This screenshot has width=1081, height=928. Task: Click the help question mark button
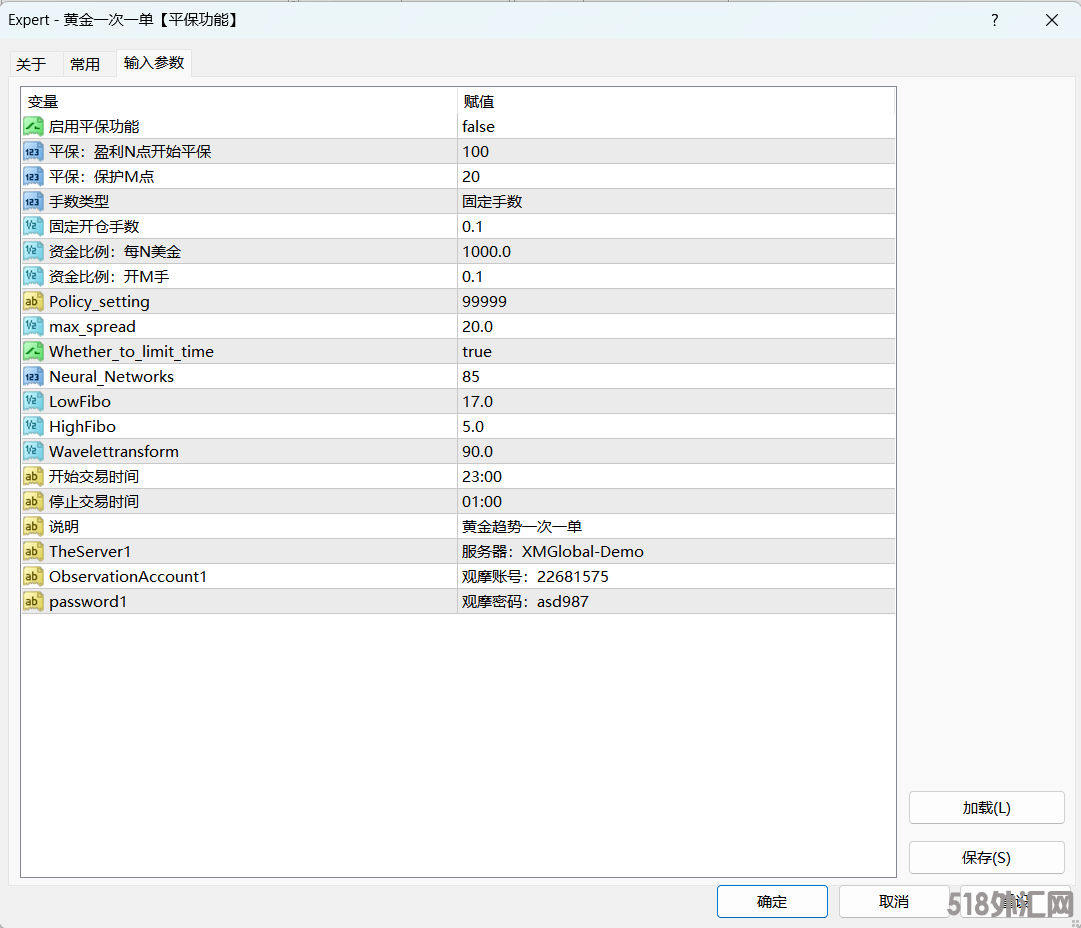[994, 20]
